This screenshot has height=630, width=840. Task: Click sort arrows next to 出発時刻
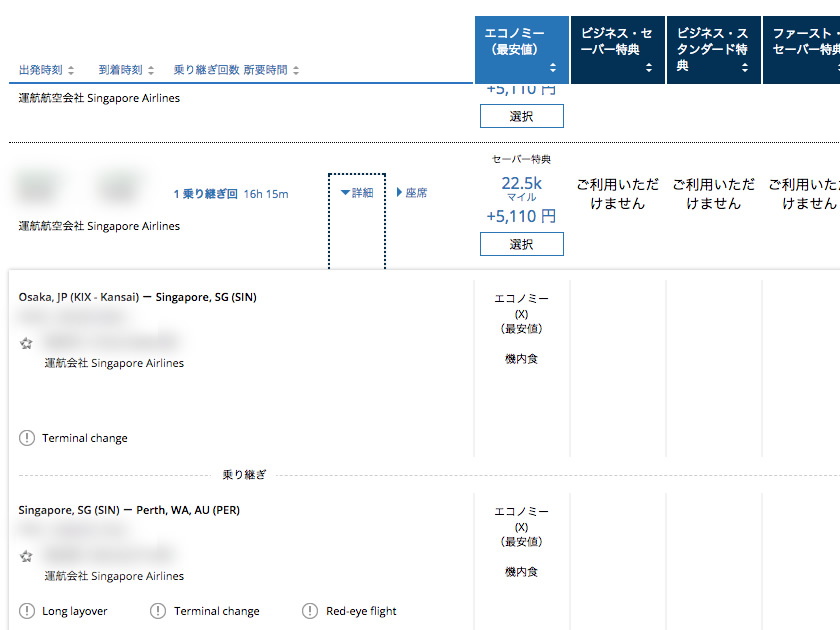point(69,70)
